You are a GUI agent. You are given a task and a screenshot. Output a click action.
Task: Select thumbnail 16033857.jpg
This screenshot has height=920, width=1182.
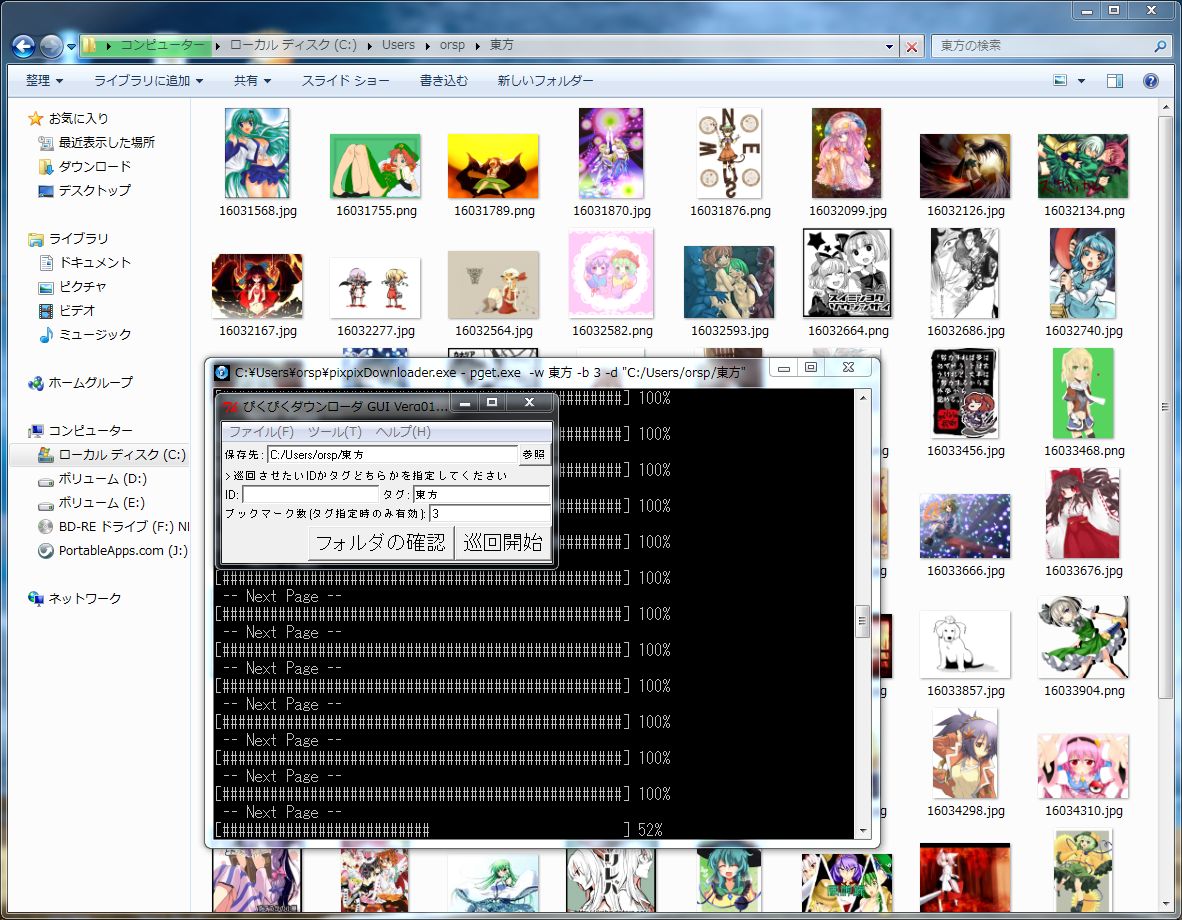click(965, 644)
